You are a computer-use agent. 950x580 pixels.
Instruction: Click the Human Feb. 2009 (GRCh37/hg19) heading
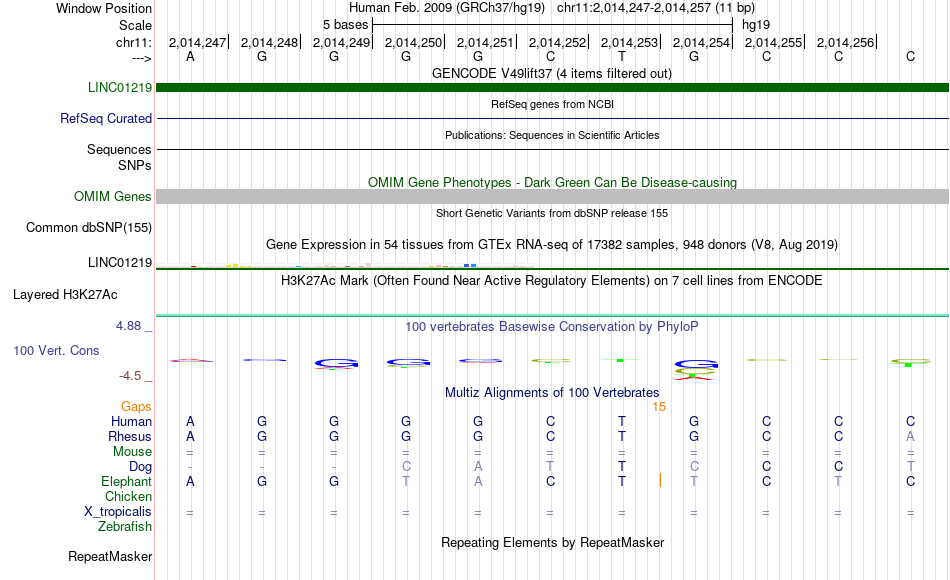[x=447, y=8]
